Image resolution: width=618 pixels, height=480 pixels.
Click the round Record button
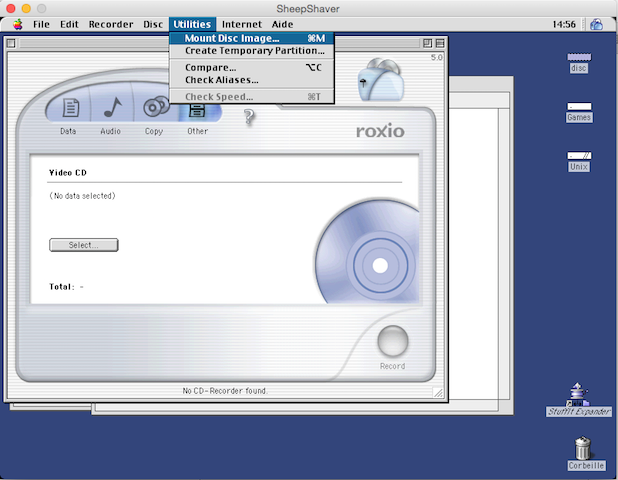click(393, 341)
